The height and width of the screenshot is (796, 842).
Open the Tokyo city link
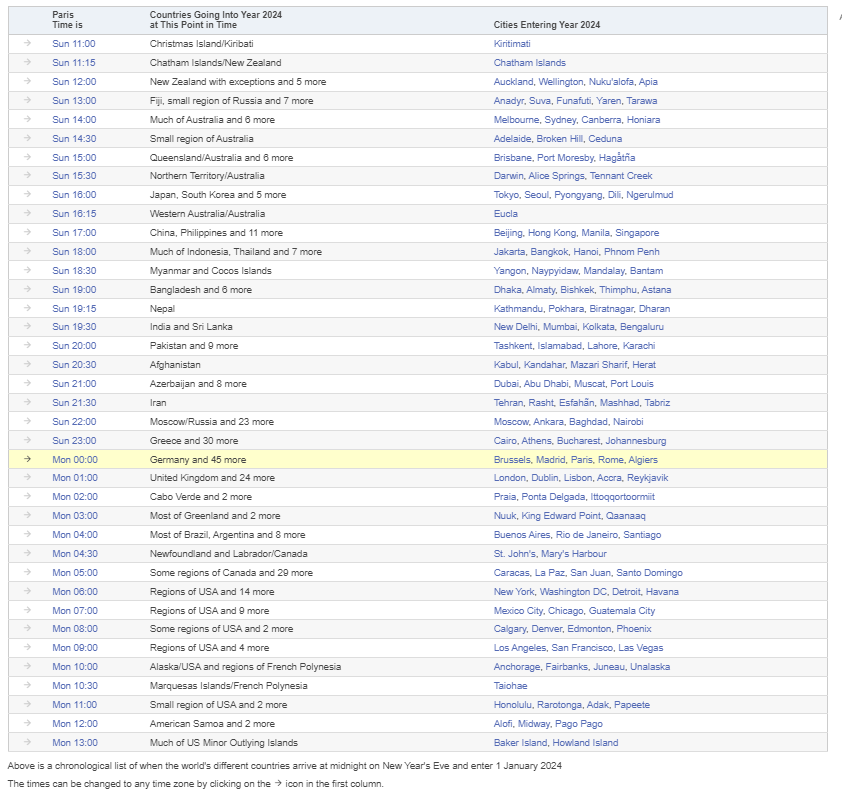click(x=506, y=194)
